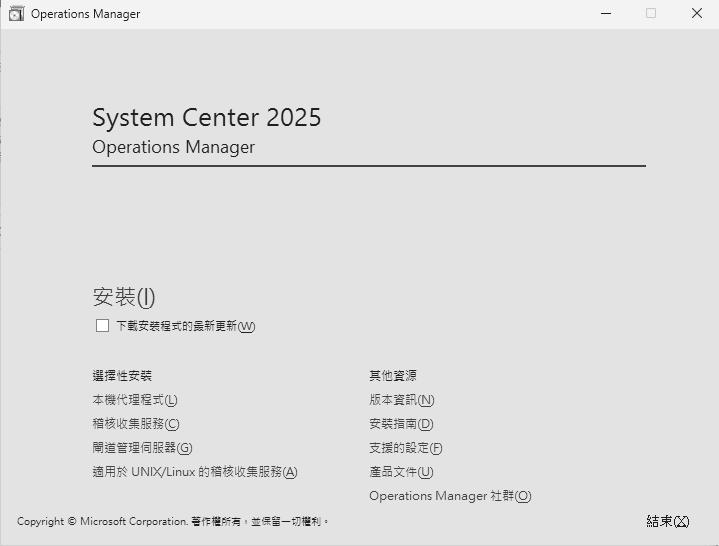
Task: Click the Microsoft Corporation copyright text
Action: point(173,521)
